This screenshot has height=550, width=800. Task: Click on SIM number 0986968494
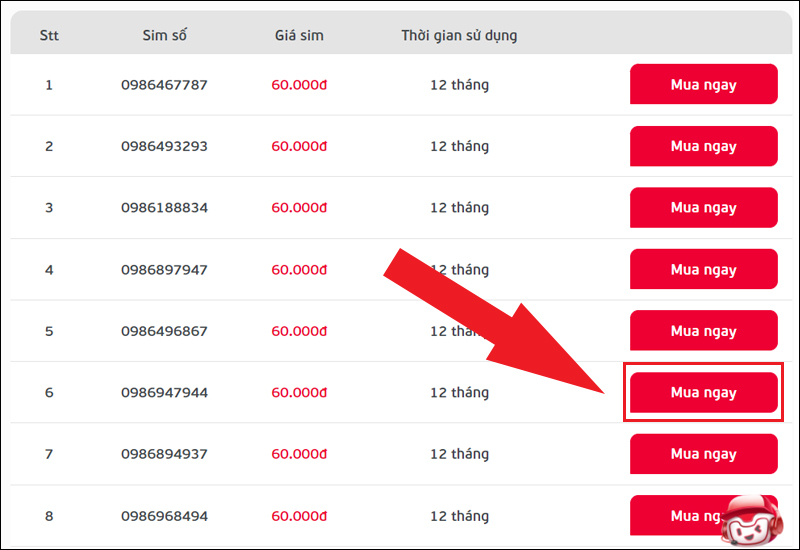pos(164,516)
